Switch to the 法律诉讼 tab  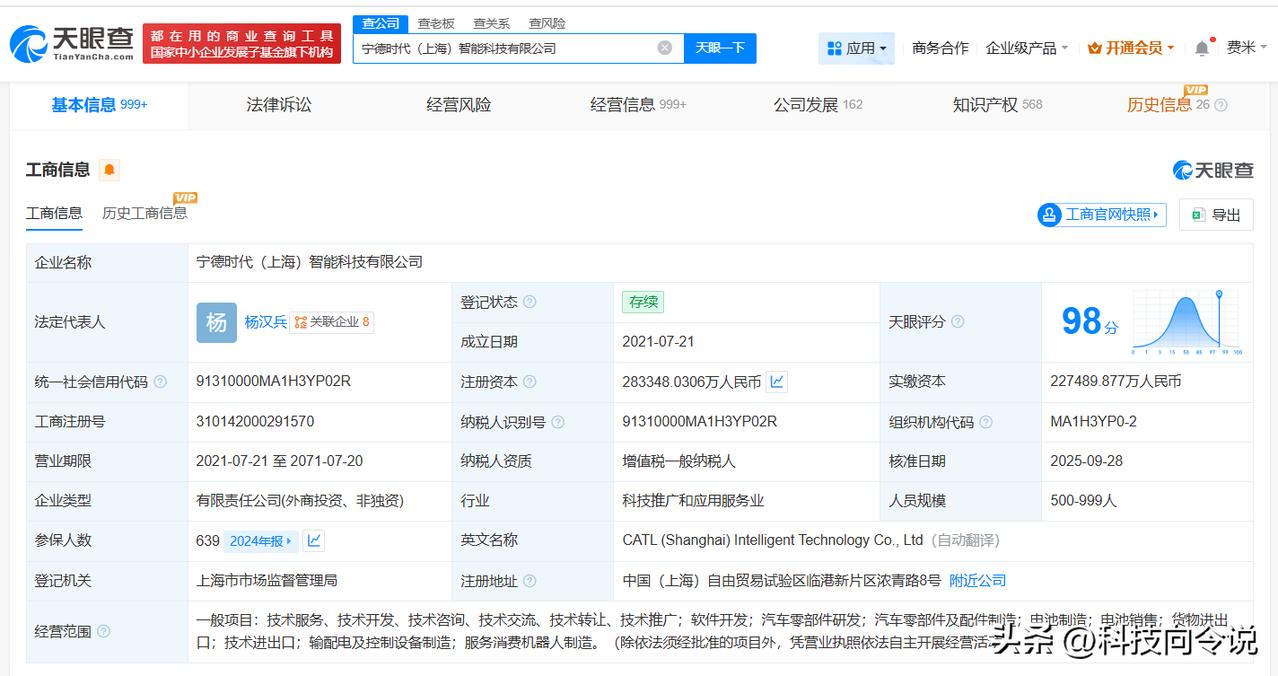click(279, 105)
